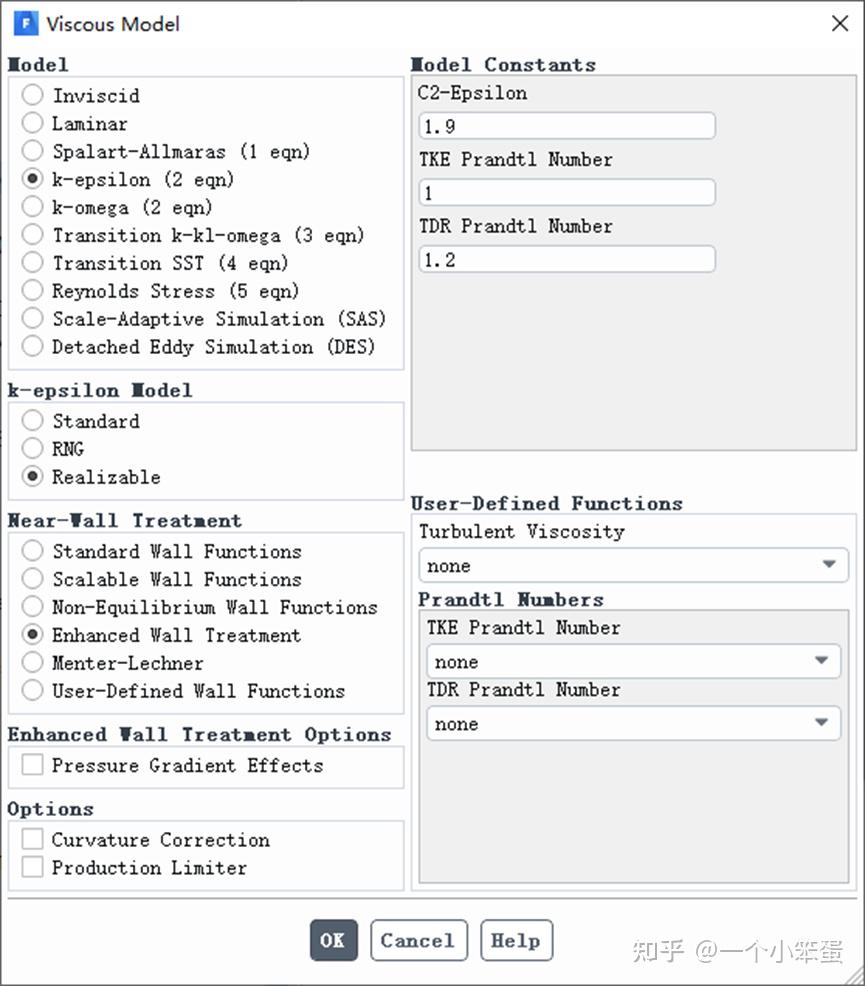Screen dimensions: 865x986
Task: Select the Laminar model
Action: (x=33, y=123)
